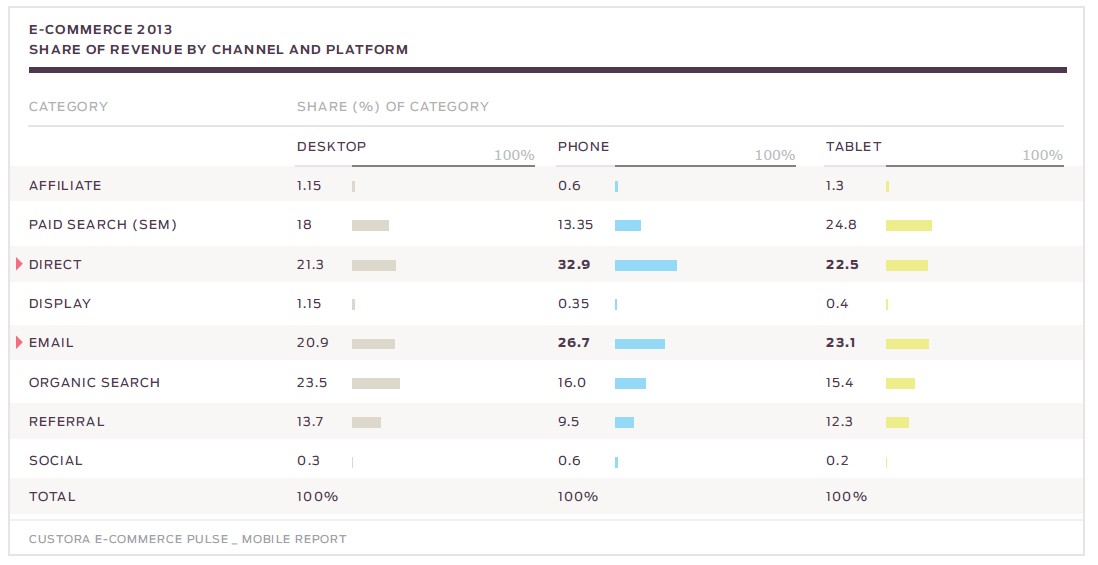1098x565 pixels.
Task: Select the DESKTOP column header
Action: pyautogui.click(x=331, y=147)
